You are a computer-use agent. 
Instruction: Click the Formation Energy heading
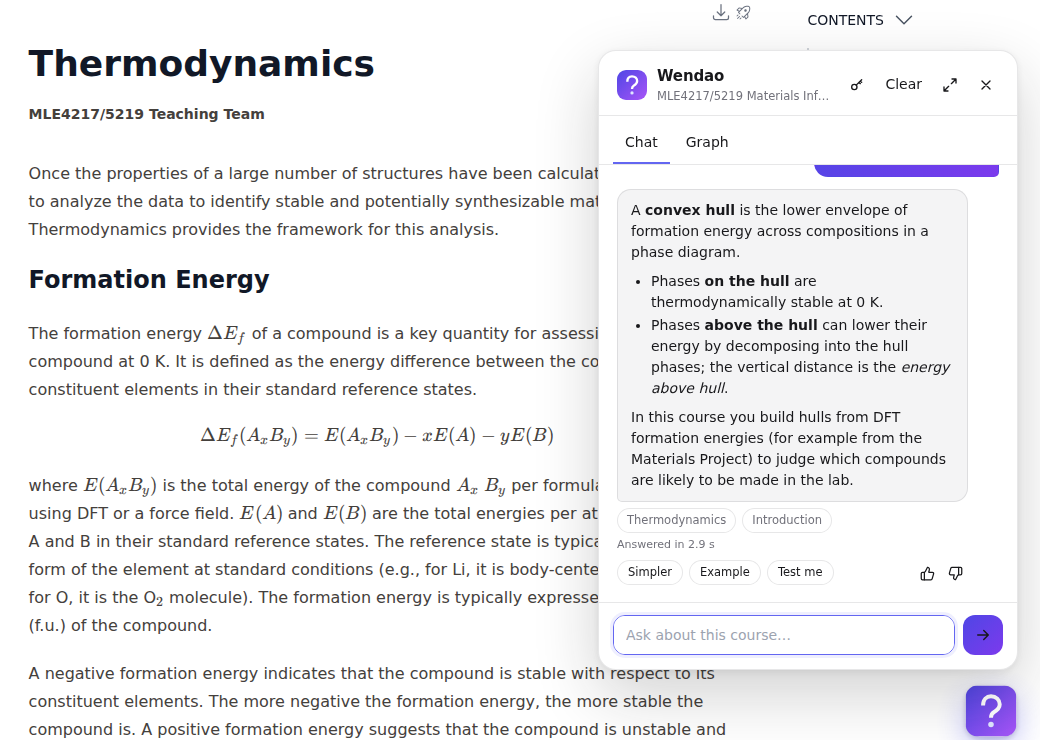pyautogui.click(x=149, y=280)
